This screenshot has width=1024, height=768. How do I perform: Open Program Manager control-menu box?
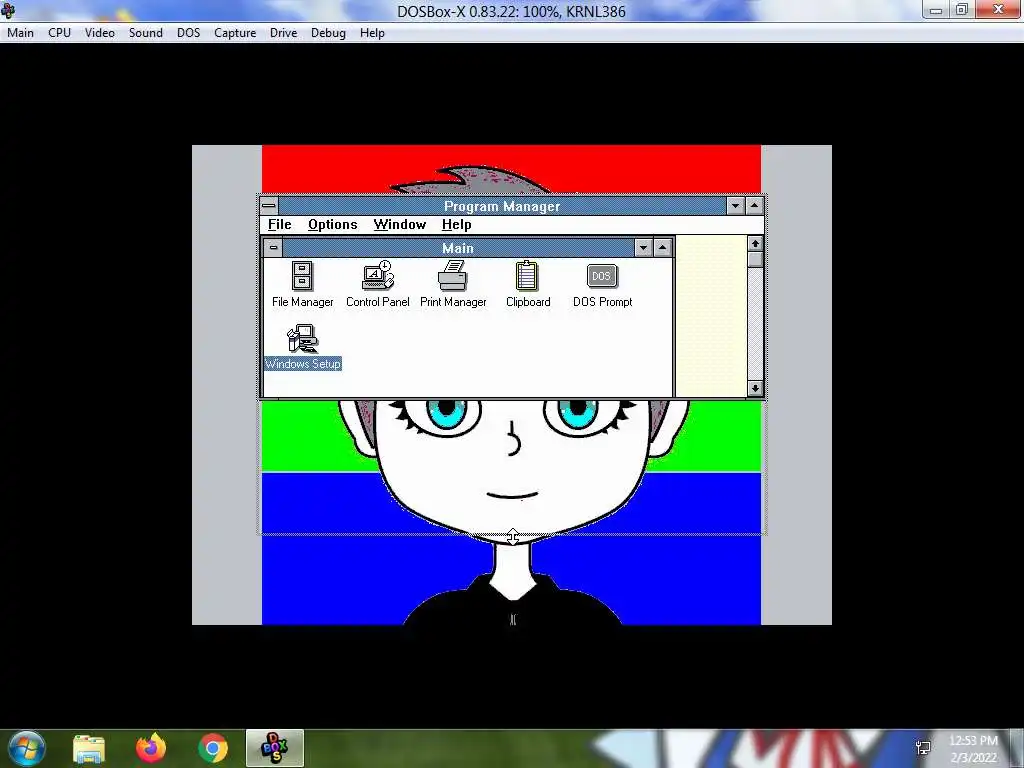point(269,206)
